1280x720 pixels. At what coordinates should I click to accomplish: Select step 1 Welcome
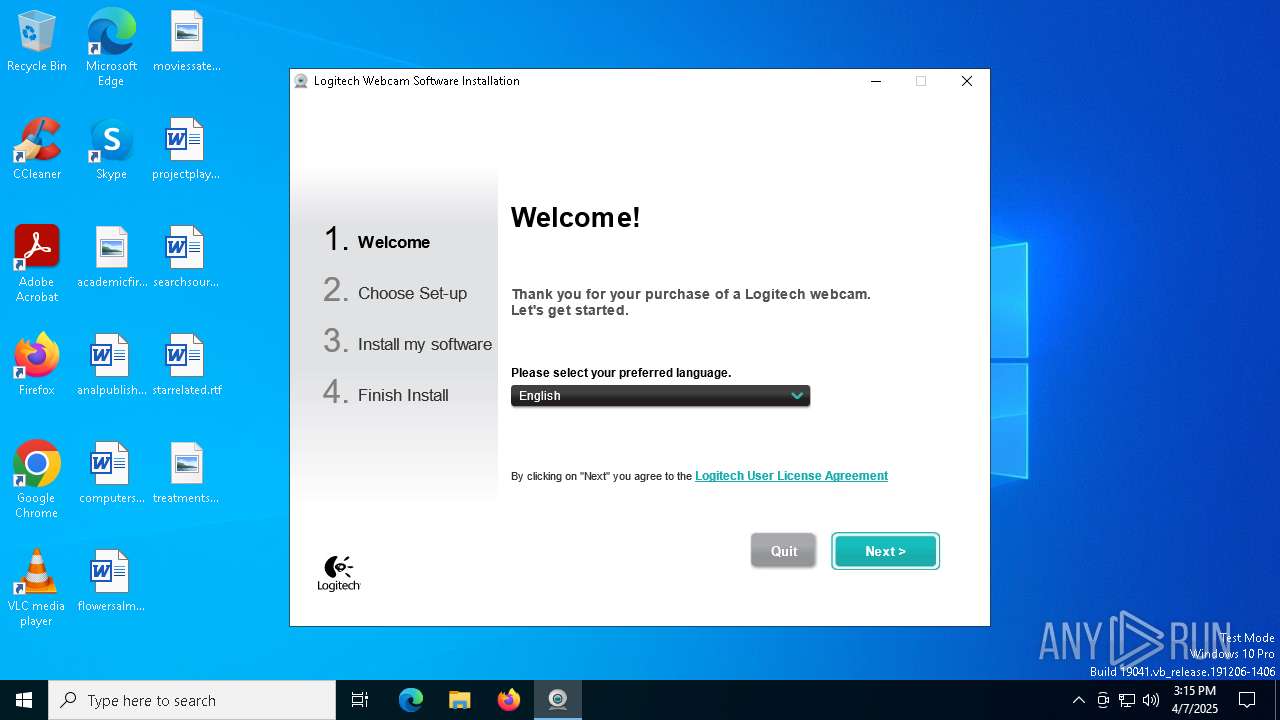[x=377, y=241]
